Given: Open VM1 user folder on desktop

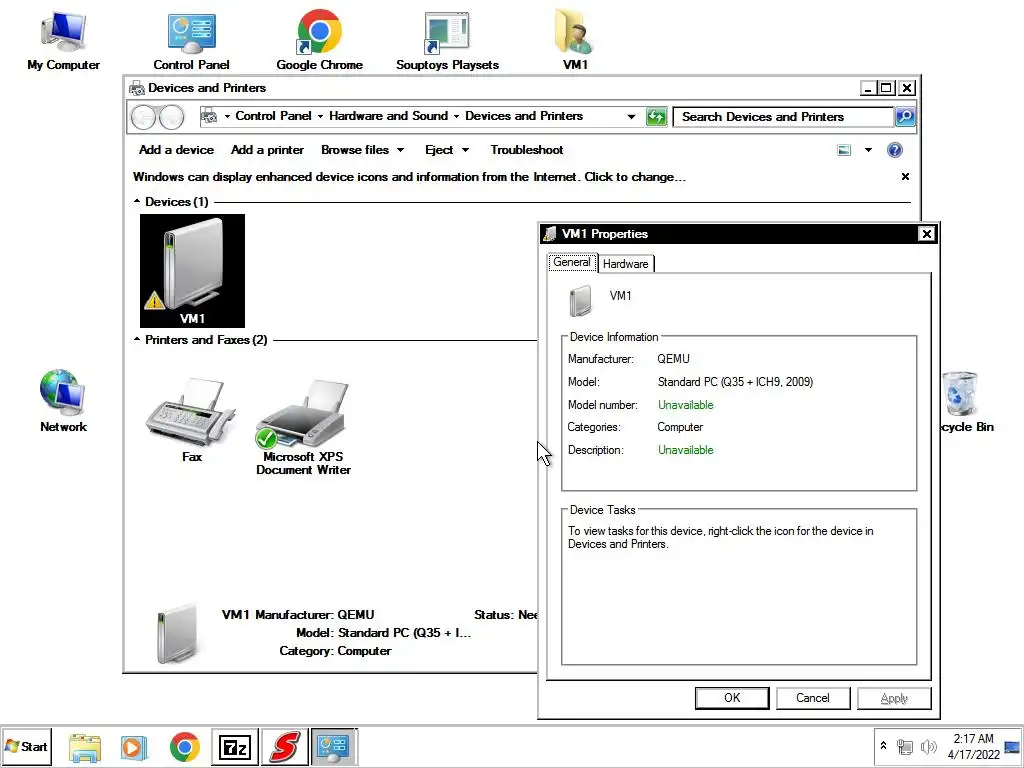Looking at the screenshot, I should [575, 40].
